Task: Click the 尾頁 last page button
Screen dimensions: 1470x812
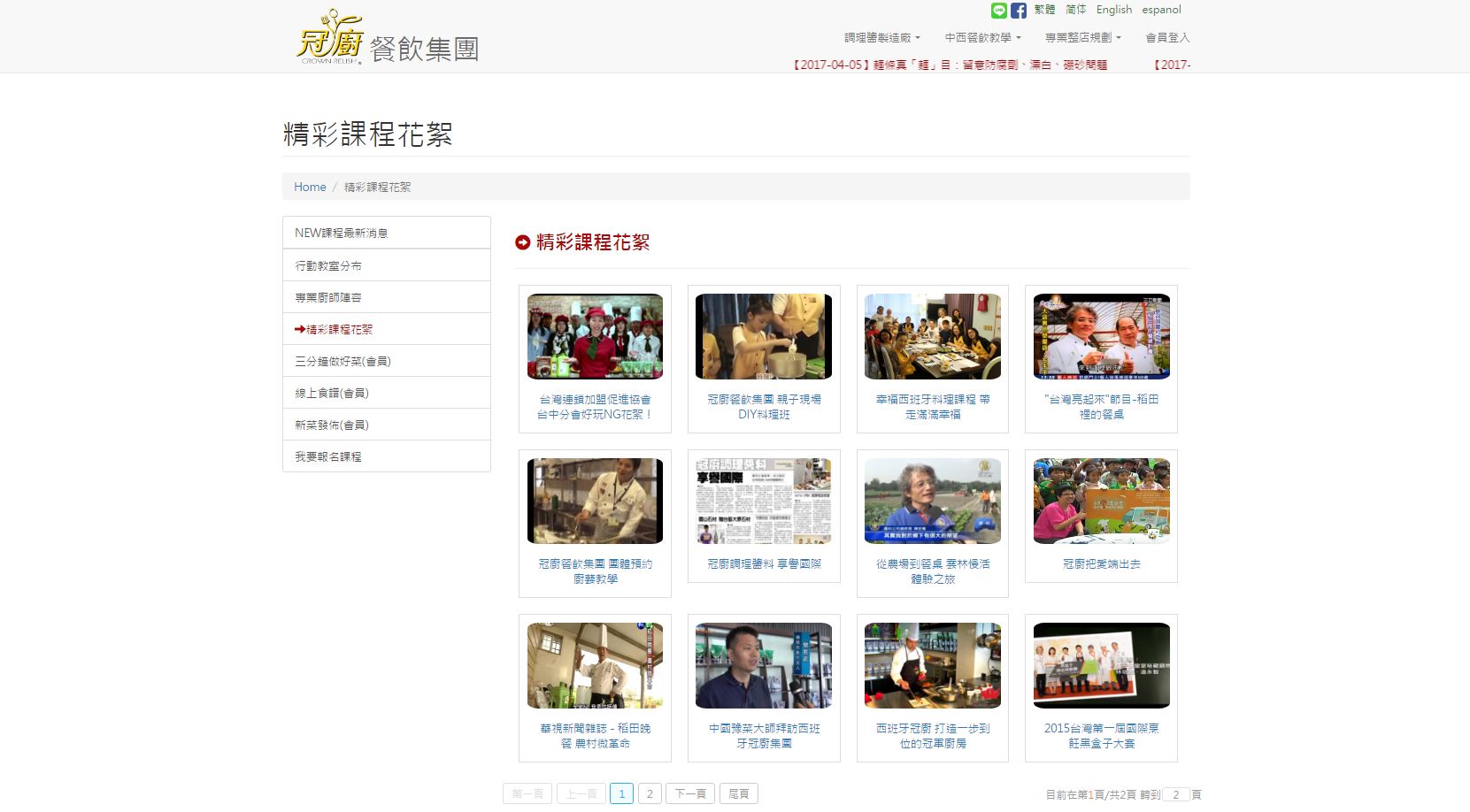Action: coord(738,793)
